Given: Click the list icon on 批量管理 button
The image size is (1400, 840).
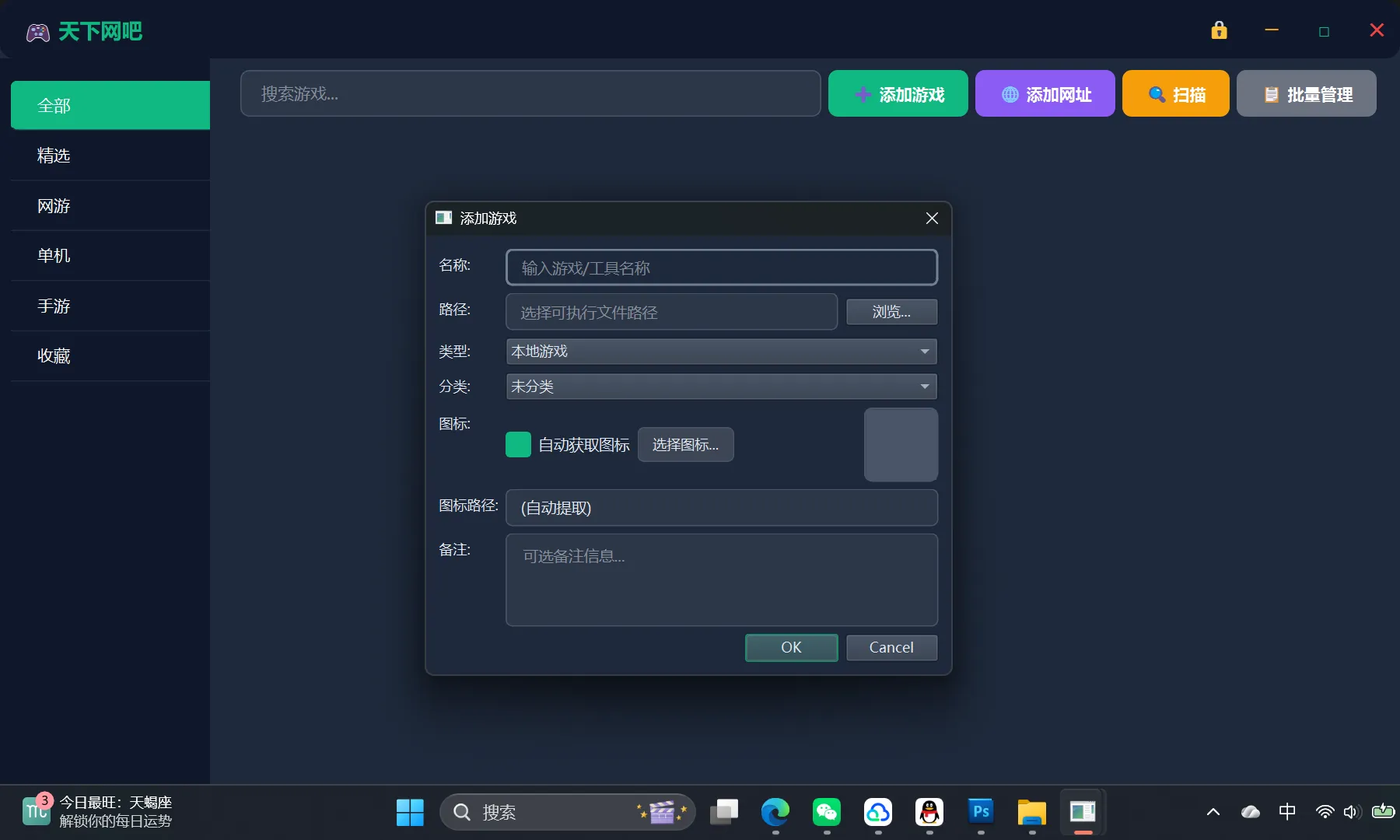Looking at the screenshot, I should (x=1272, y=93).
